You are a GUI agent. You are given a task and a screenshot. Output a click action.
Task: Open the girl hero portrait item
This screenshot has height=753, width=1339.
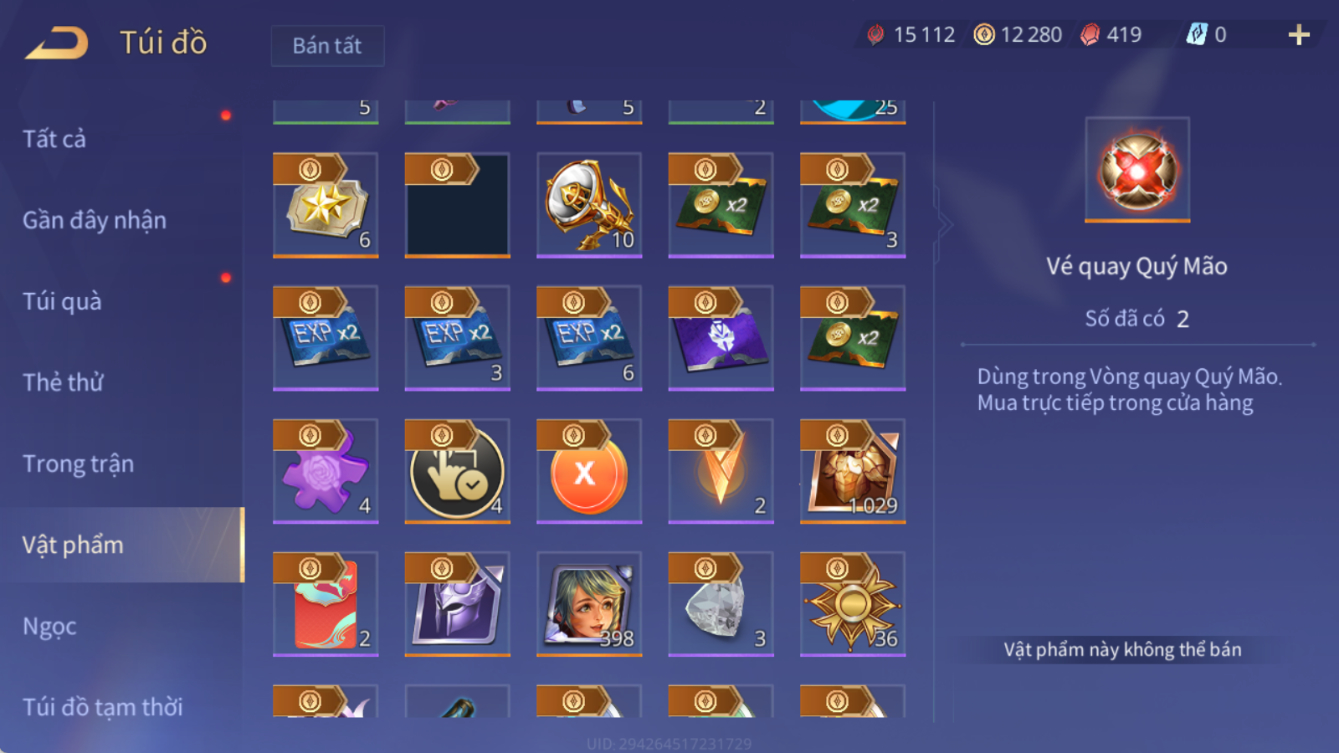click(x=589, y=604)
